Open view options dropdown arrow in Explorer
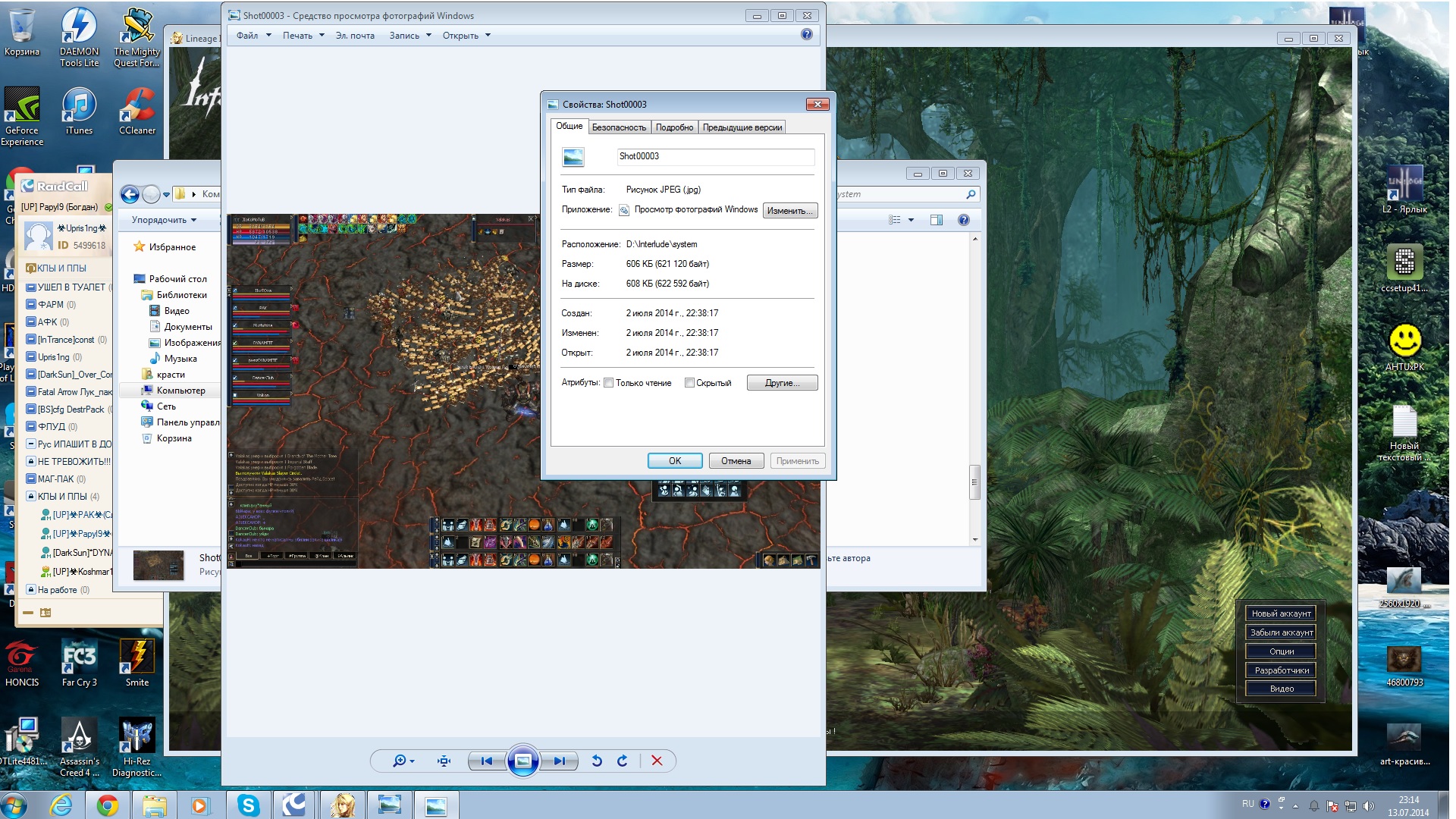 [911, 220]
